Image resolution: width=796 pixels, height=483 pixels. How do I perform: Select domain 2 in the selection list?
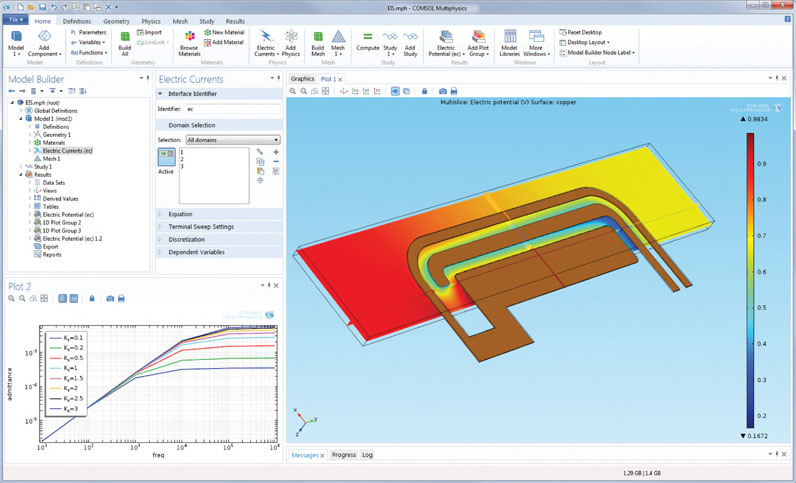(182, 159)
